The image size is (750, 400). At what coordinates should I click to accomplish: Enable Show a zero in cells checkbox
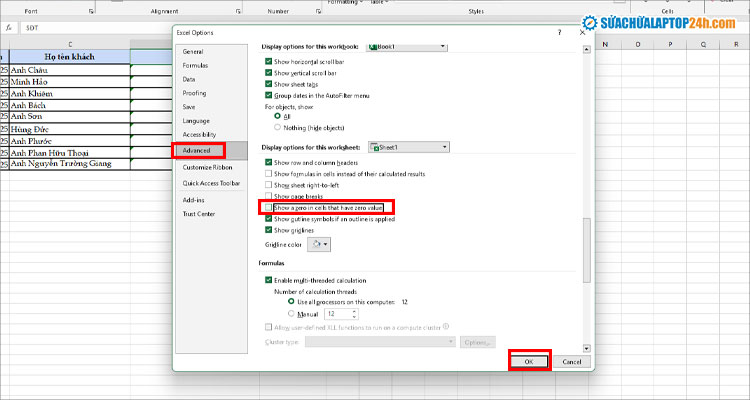[268, 207]
